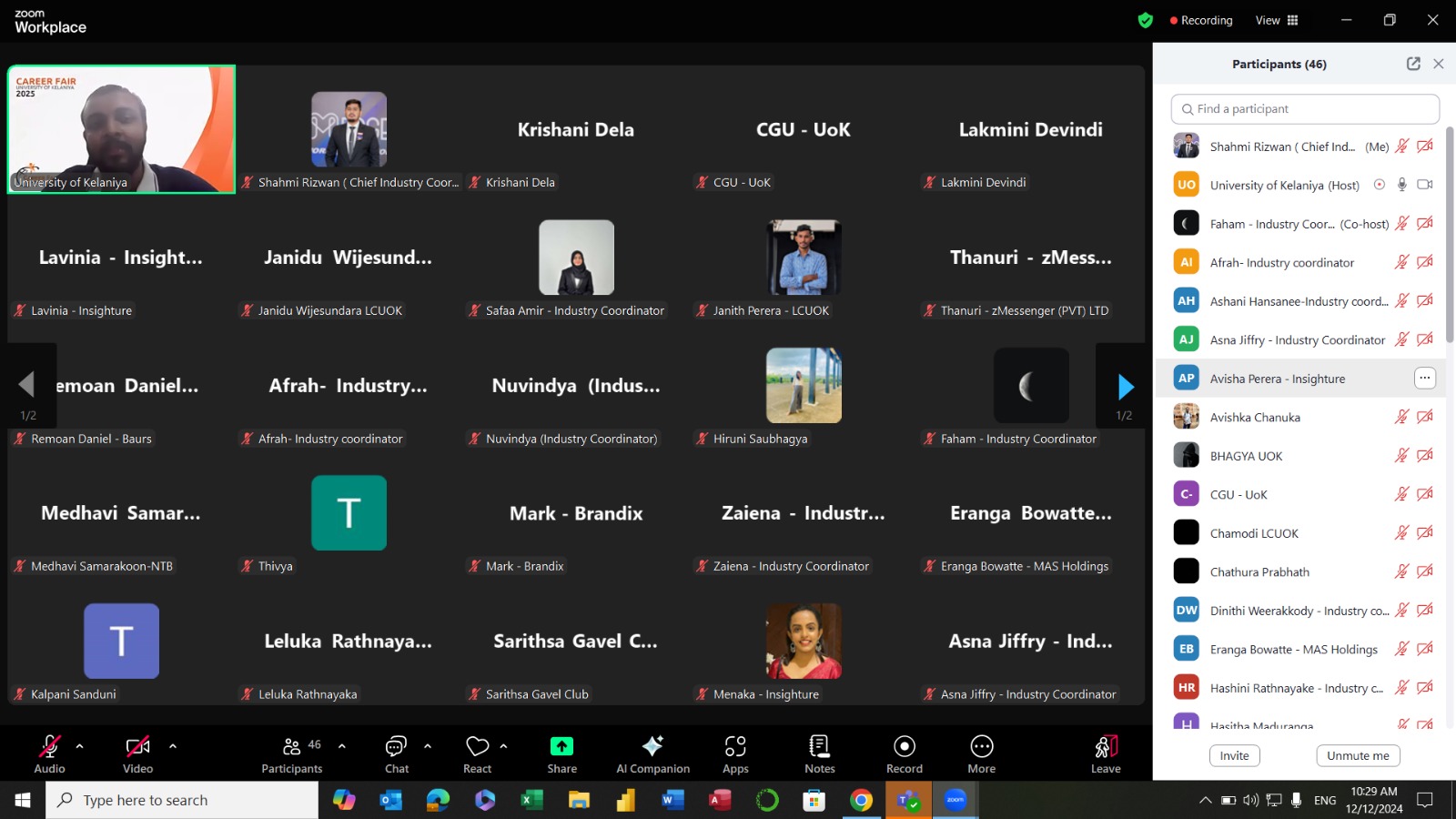Open Microsoft Word from taskbar
The width and height of the screenshot is (1456, 819).
[672, 800]
